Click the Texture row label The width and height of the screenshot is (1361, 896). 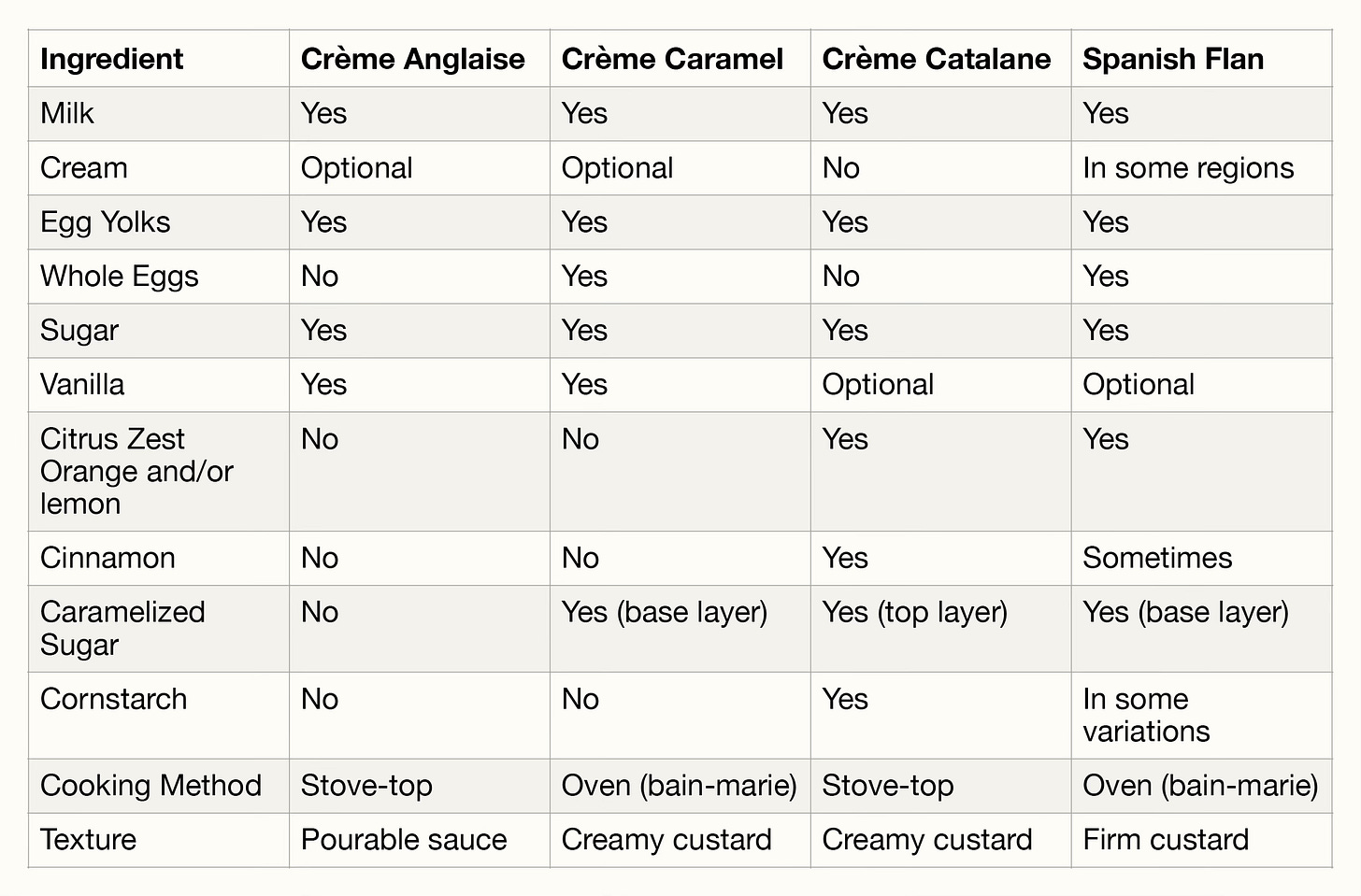pos(88,840)
